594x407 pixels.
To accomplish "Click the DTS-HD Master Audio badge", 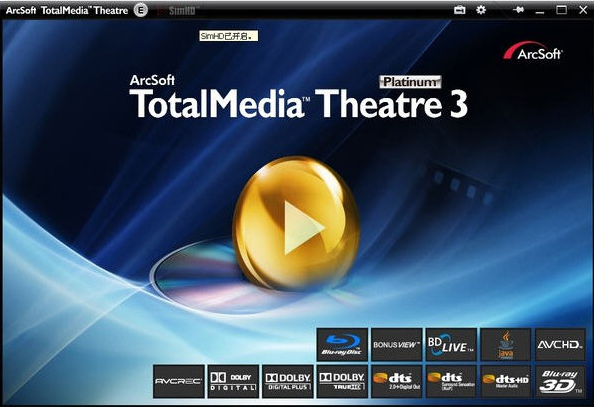I will click(505, 381).
